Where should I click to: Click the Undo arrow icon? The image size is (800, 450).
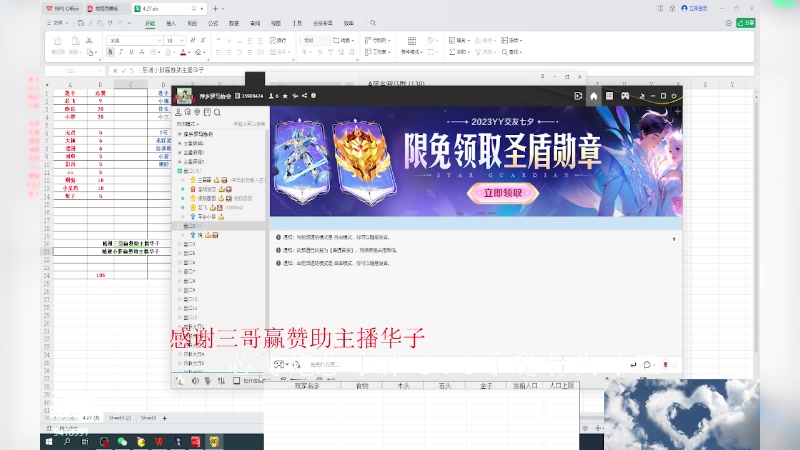tap(110, 23)
